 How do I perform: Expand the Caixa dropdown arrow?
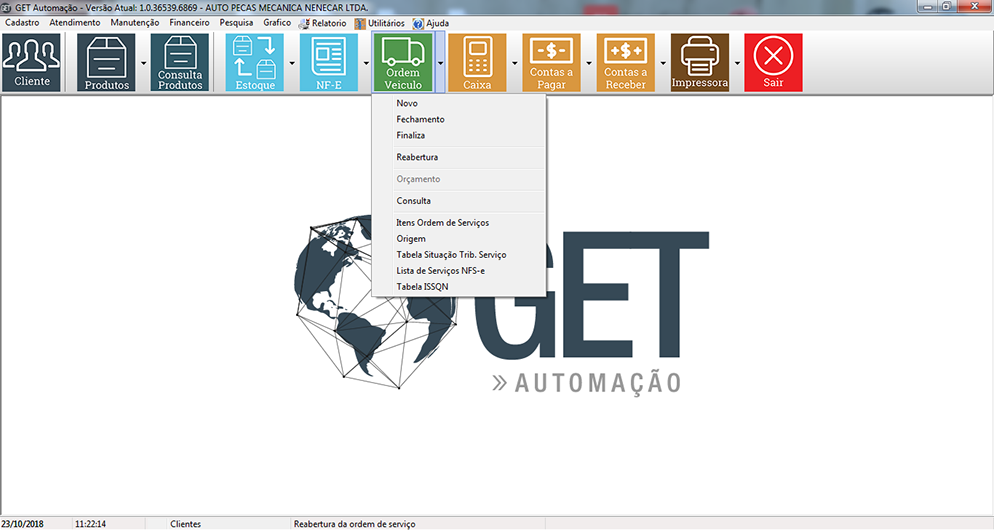point(514,62)
